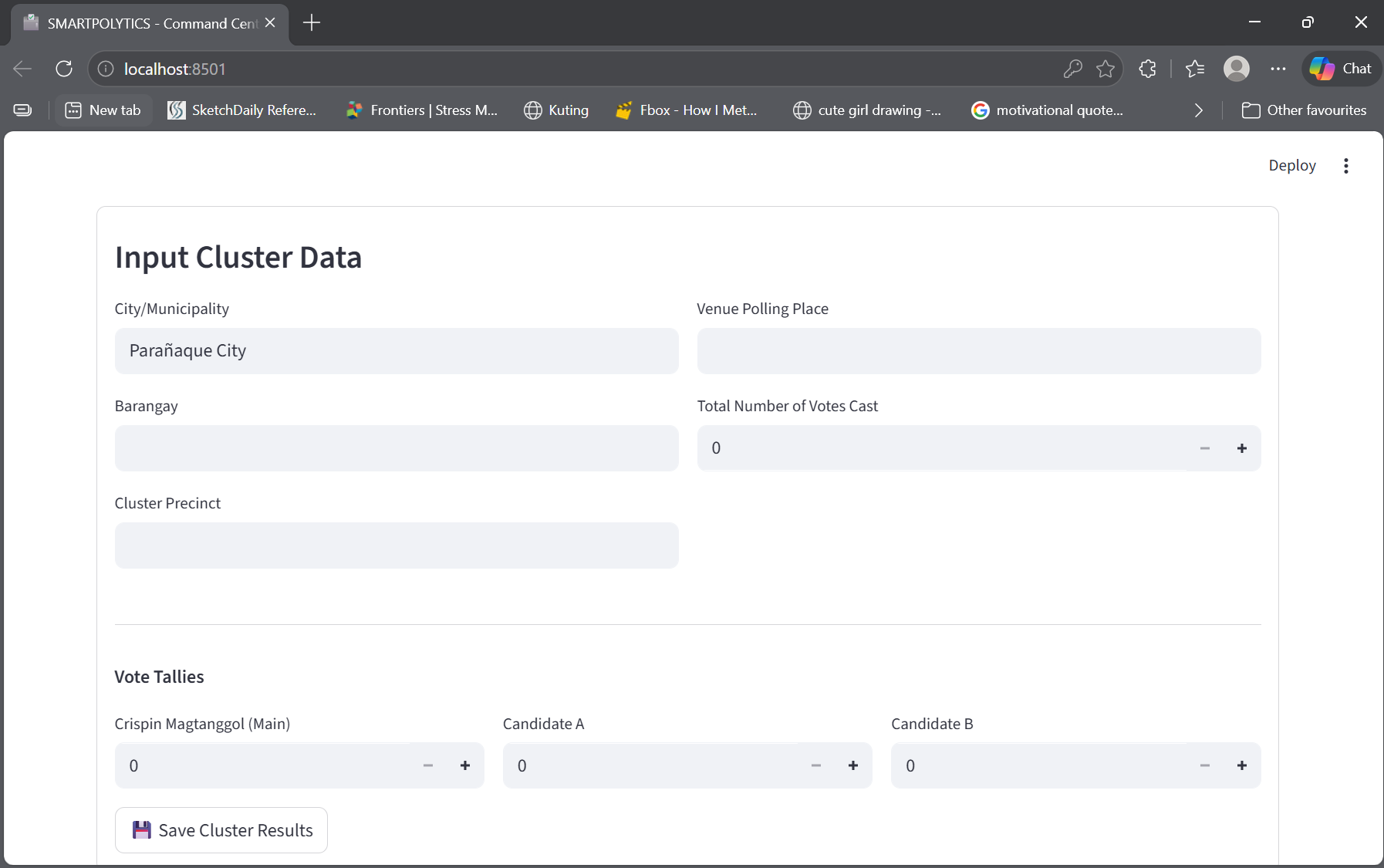The width and height of the screenshot is (1384, 868).
Task: Click Save Cluster Results
Action: click(221, 830)
